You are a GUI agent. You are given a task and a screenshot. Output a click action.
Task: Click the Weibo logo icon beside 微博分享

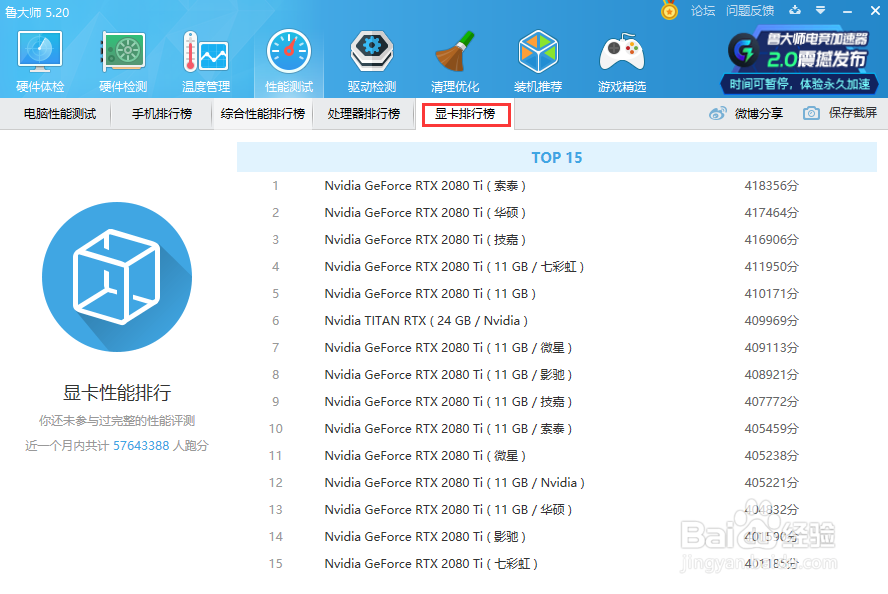pyautogui.click(x=718, y=114)
